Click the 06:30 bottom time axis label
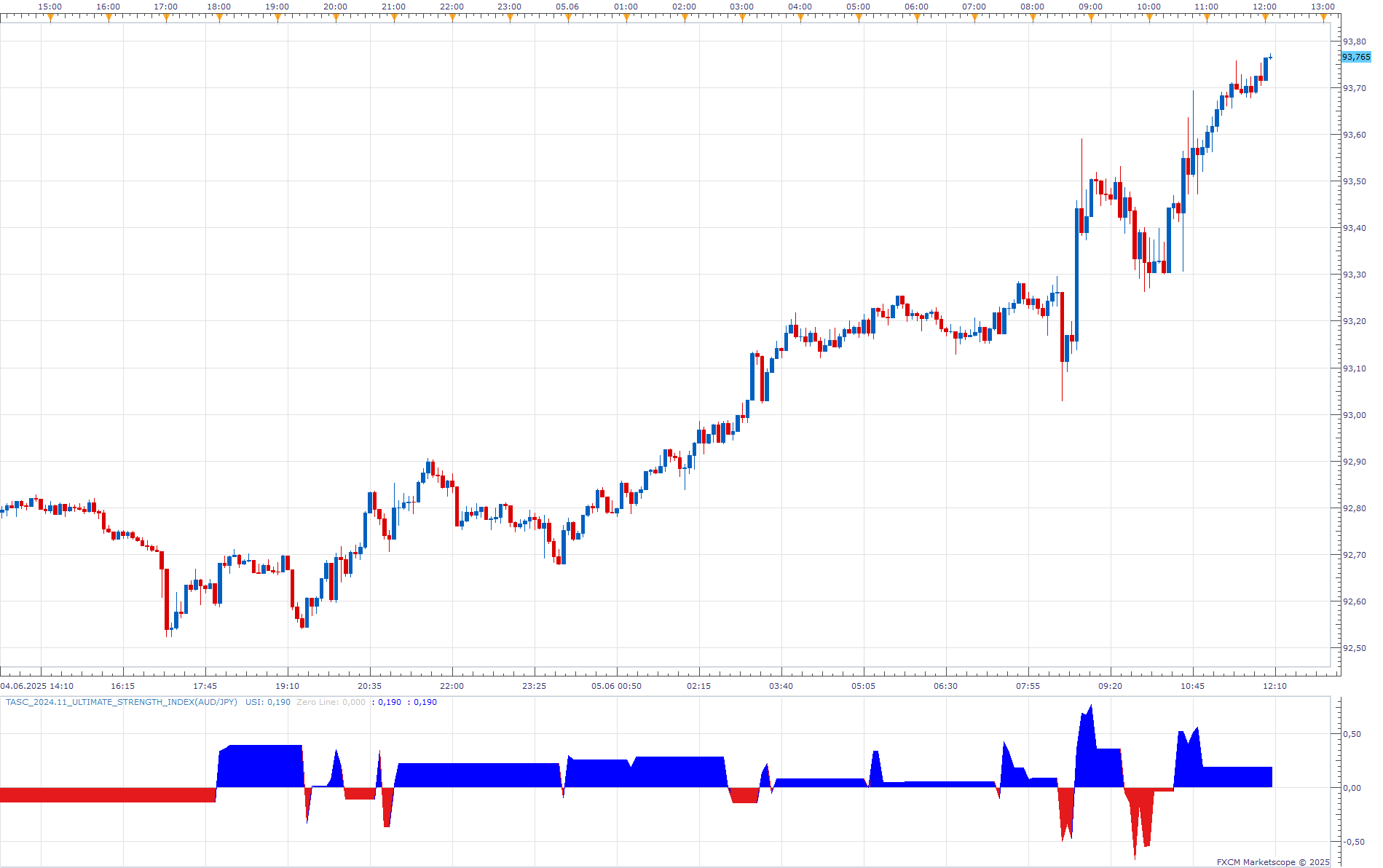 tap(945, 686)
